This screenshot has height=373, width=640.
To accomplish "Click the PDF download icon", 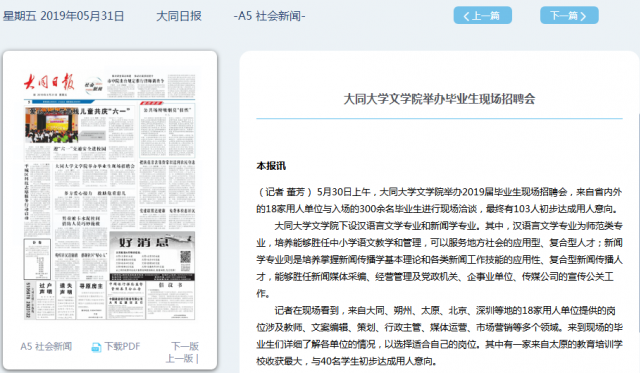I will [96, 347].
